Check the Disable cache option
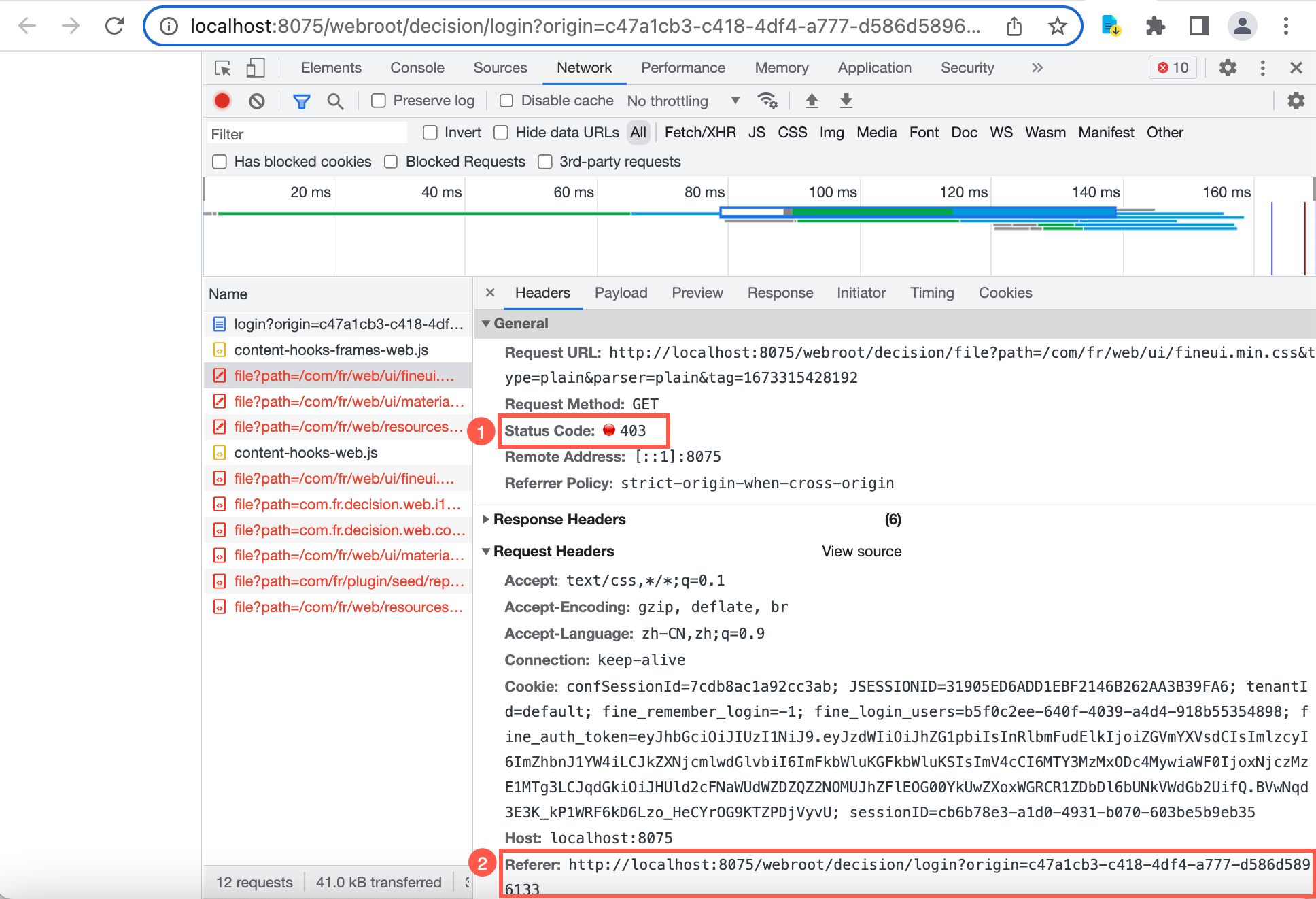 (x=506, y=100)
